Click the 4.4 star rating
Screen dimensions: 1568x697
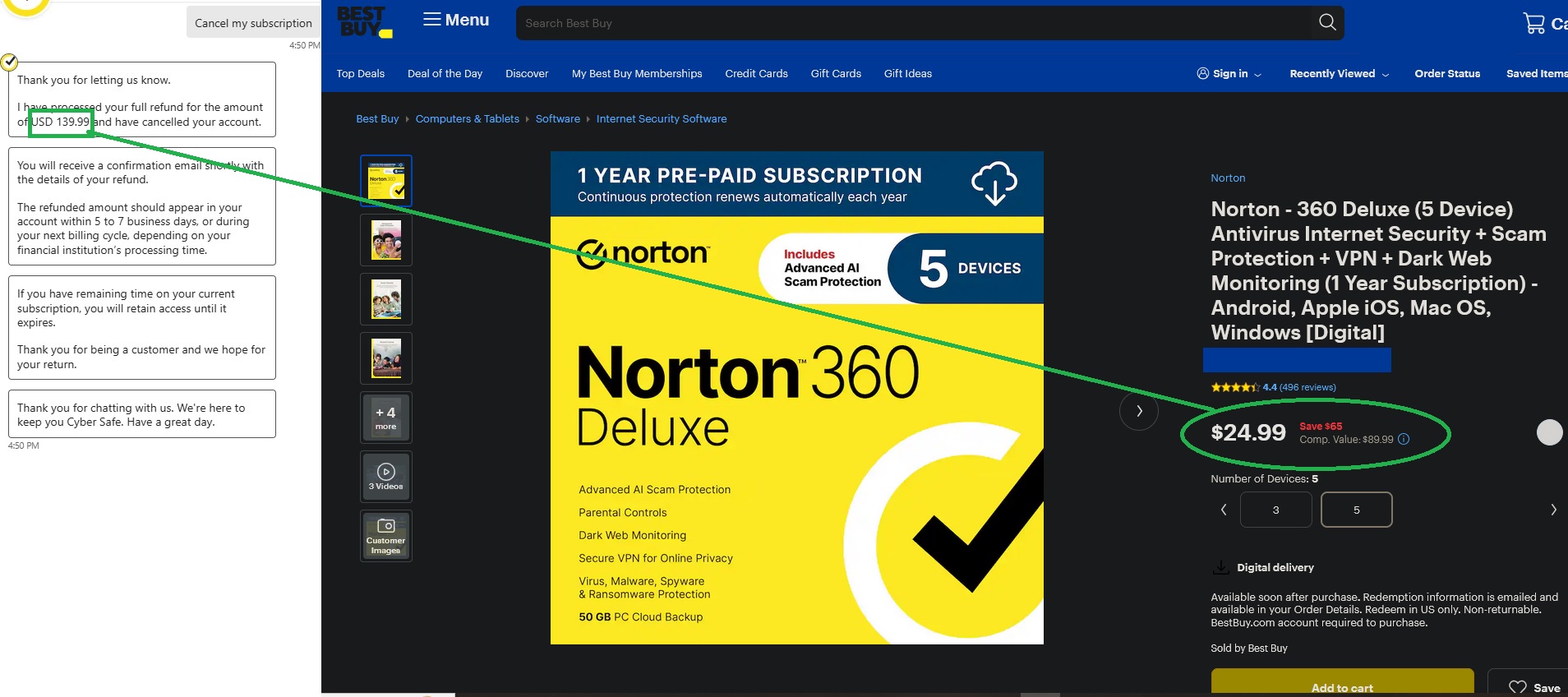(x=1244, y=387)
